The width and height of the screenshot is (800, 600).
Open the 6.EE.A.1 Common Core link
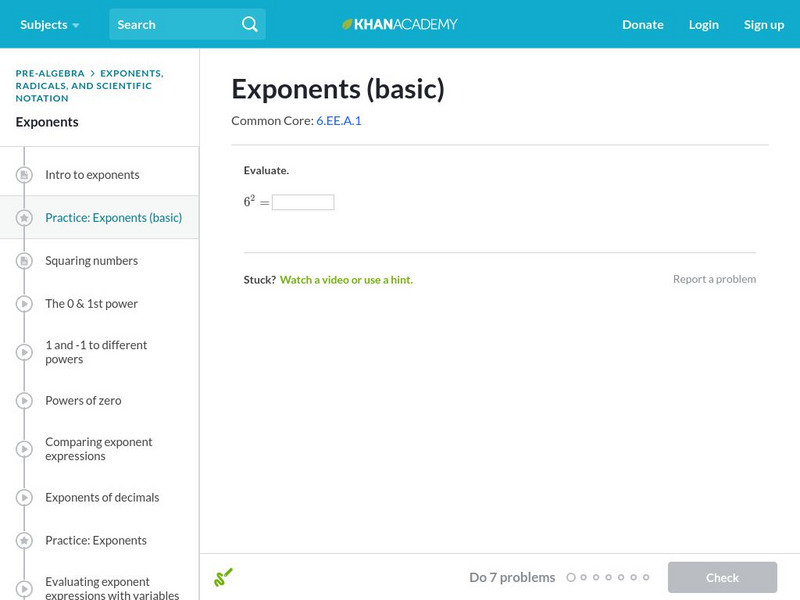[x=338, y=120]
